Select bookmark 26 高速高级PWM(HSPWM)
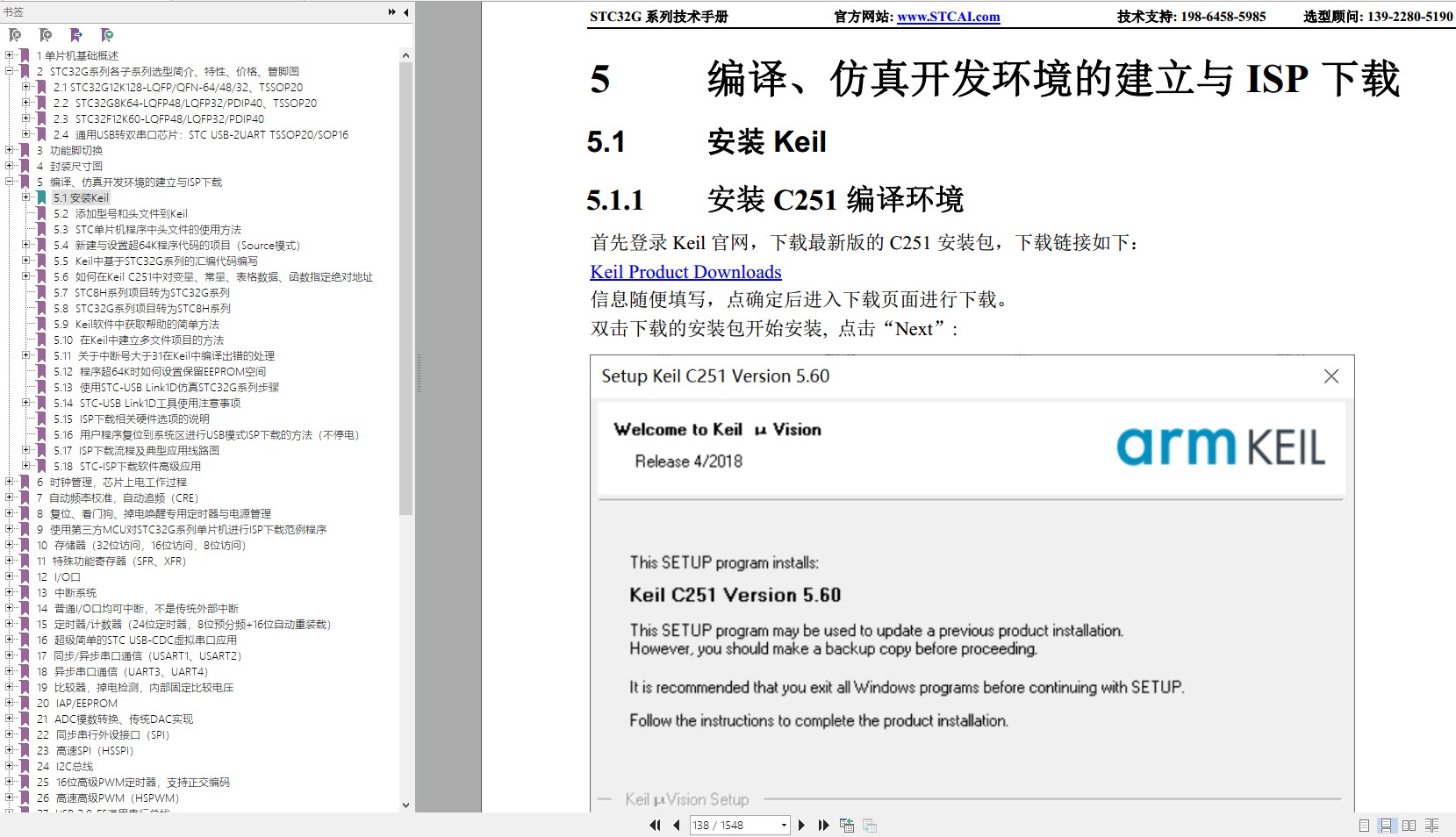 [108, 798]
